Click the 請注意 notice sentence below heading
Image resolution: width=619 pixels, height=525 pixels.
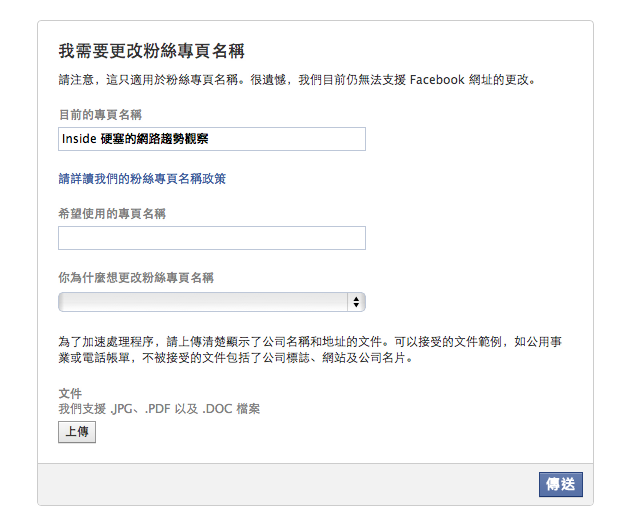point(297,80)
